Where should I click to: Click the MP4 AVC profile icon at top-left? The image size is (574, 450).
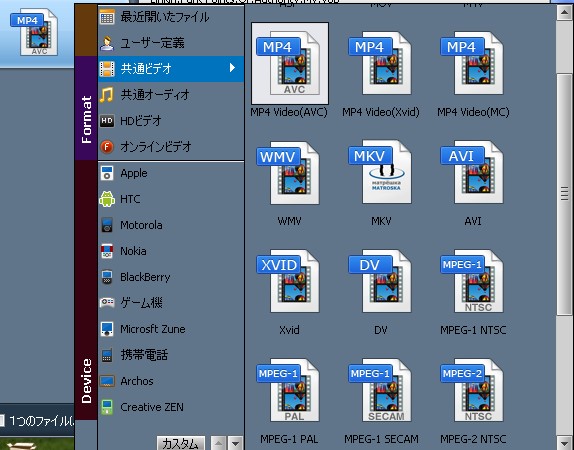coord(34,32)
